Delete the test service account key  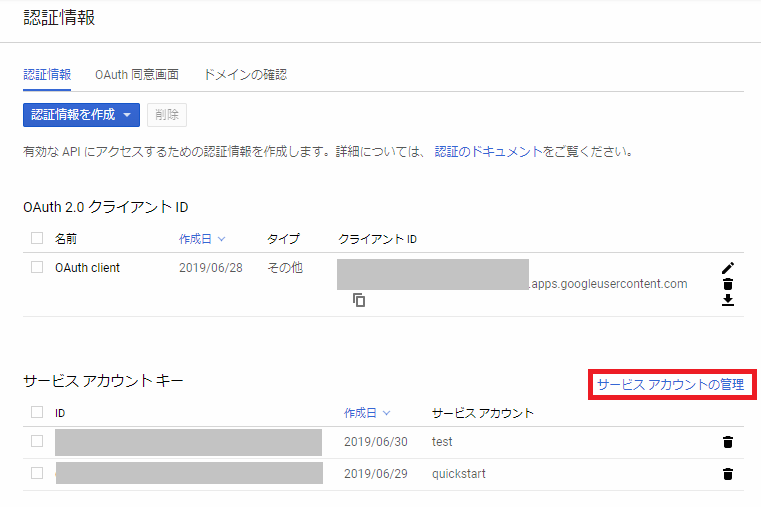tap(728, 442)
